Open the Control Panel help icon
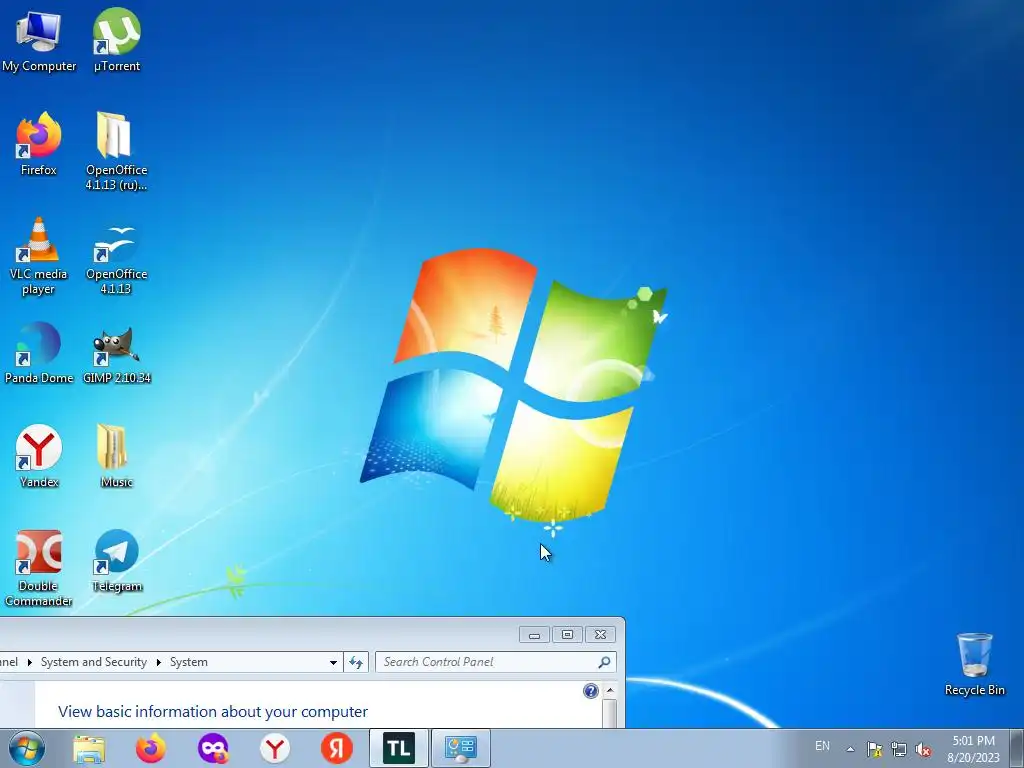The width and height of the screenshot is (1024, 768). click(590, 691)
